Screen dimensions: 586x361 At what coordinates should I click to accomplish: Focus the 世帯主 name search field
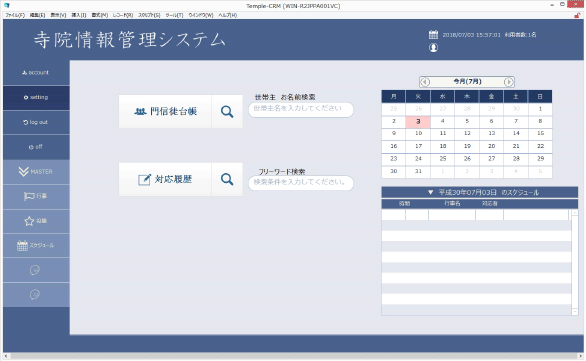point(301,109)
